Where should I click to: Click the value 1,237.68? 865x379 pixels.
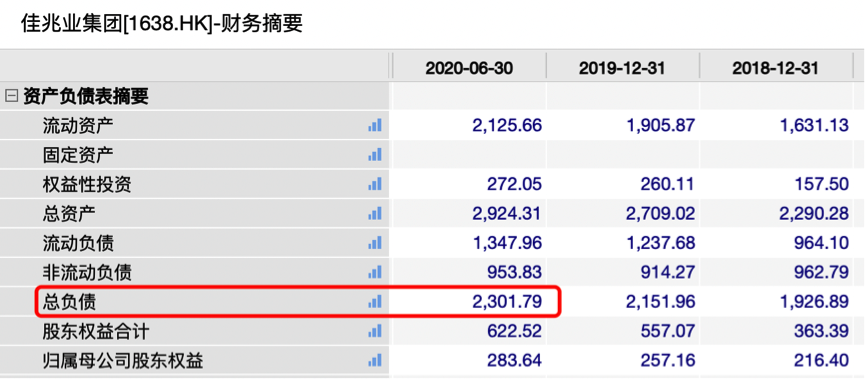click(660, 243)
